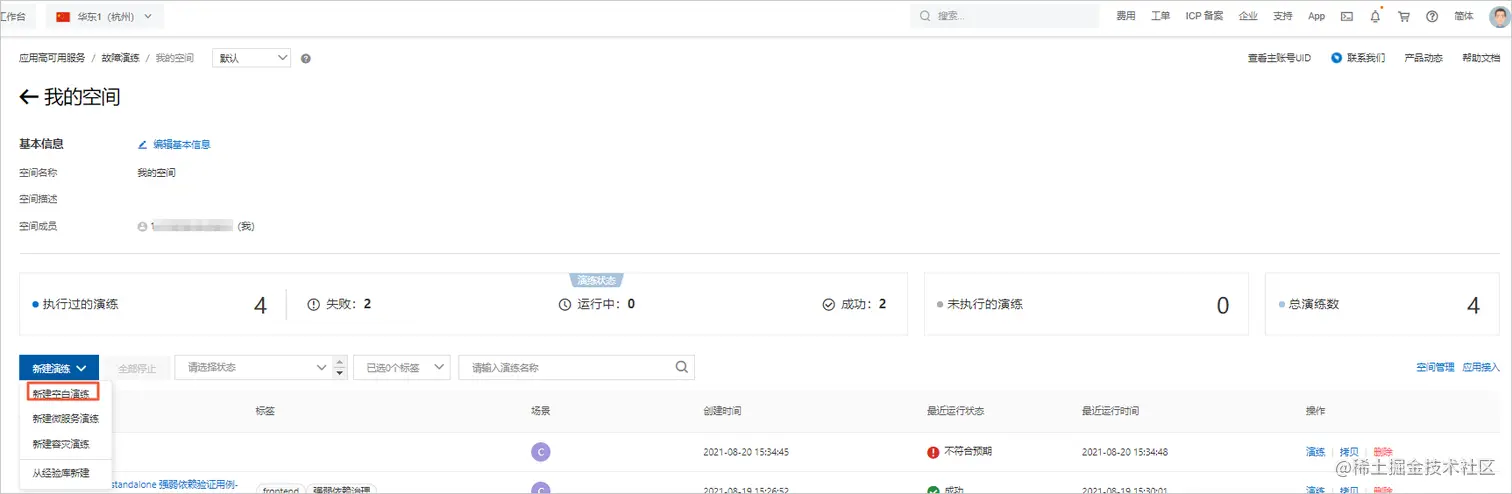Click 空间管理 link

[1435, 367]
